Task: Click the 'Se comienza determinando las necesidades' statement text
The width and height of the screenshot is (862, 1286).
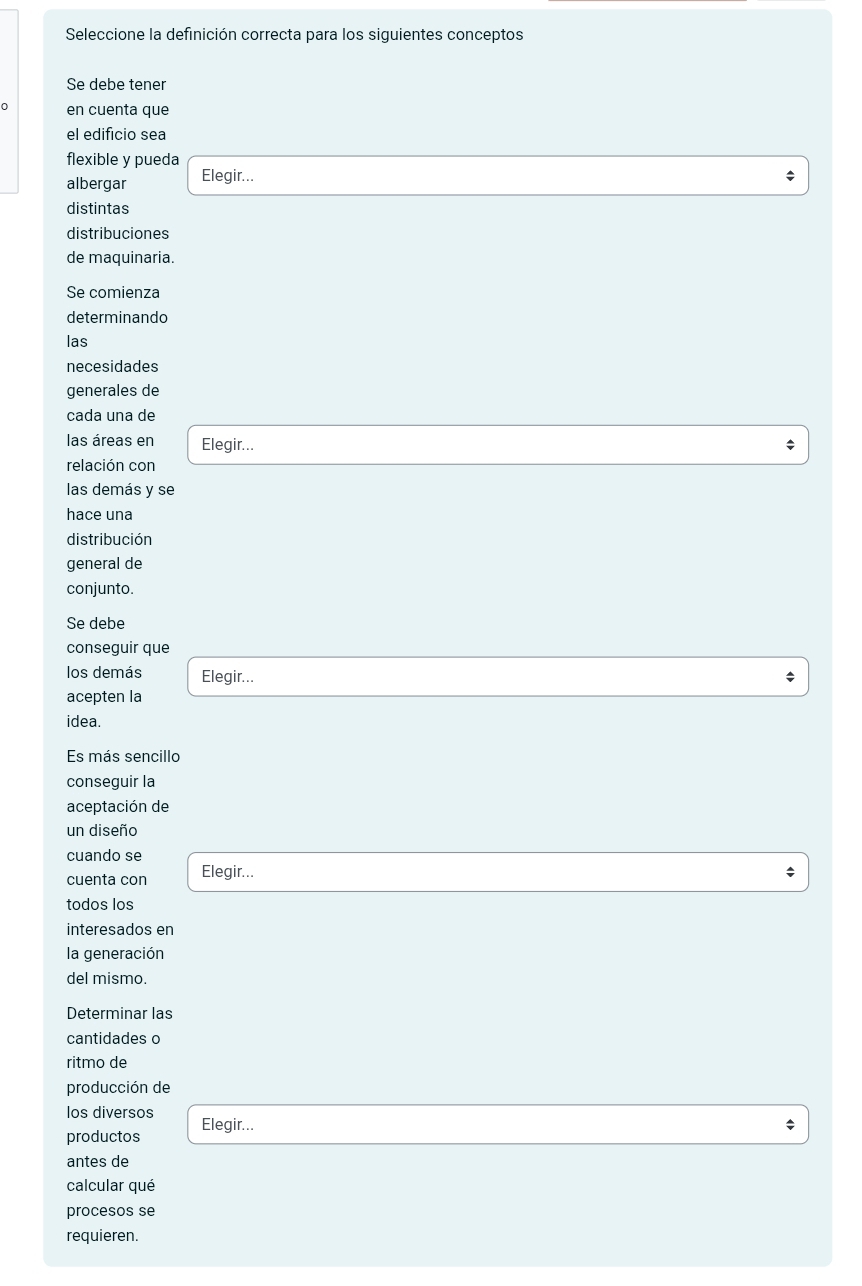Action: tap(121, 441)
